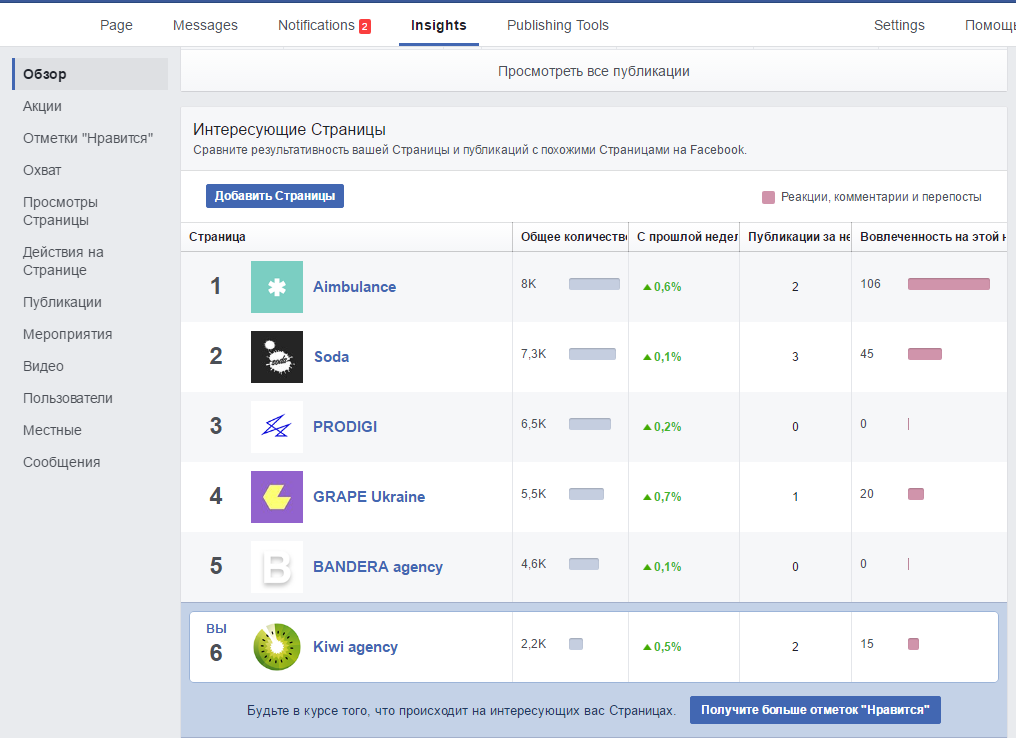Open Сообщения in the sidebar
The image size is (1016, 738).
tap(62, 463)
